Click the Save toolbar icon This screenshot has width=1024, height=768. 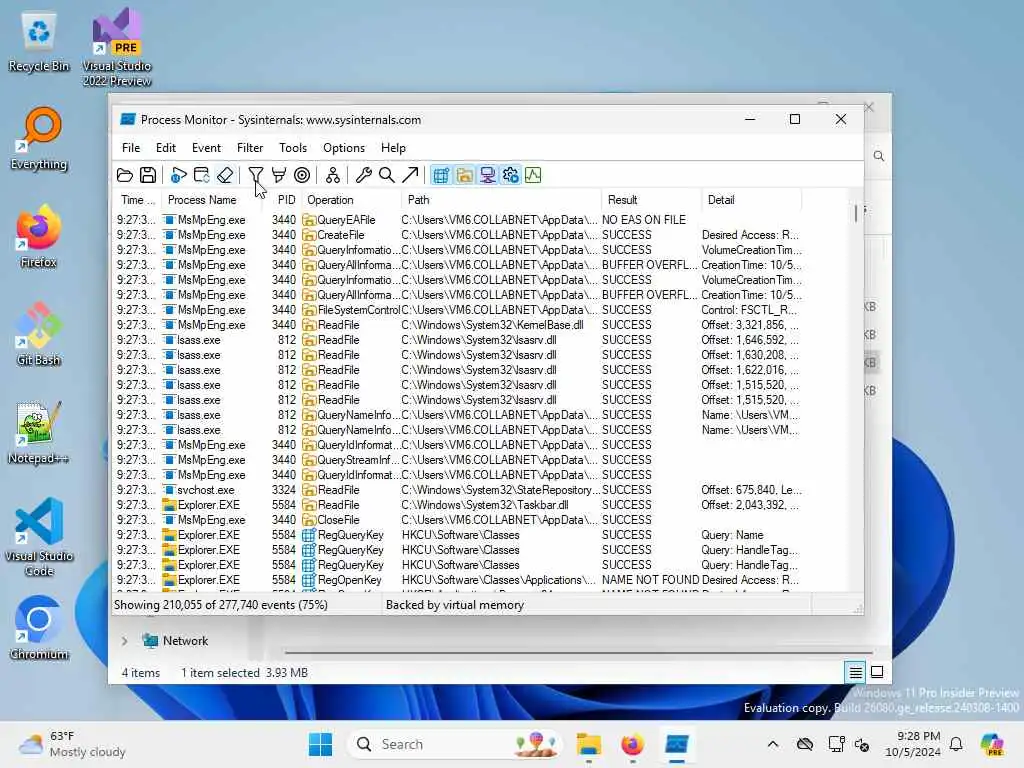pos(148,175)
